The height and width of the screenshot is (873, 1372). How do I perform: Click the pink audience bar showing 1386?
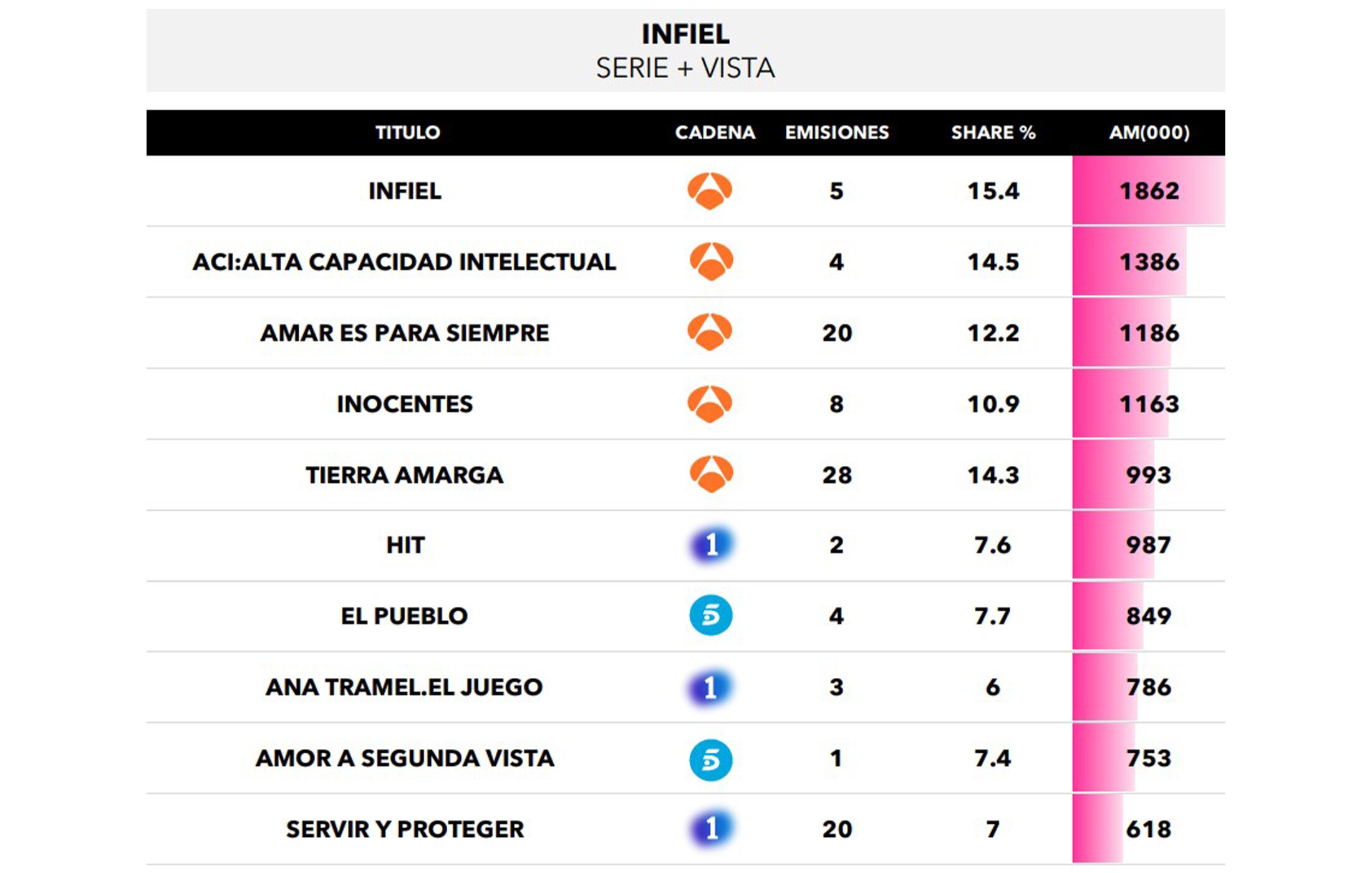1129,262
